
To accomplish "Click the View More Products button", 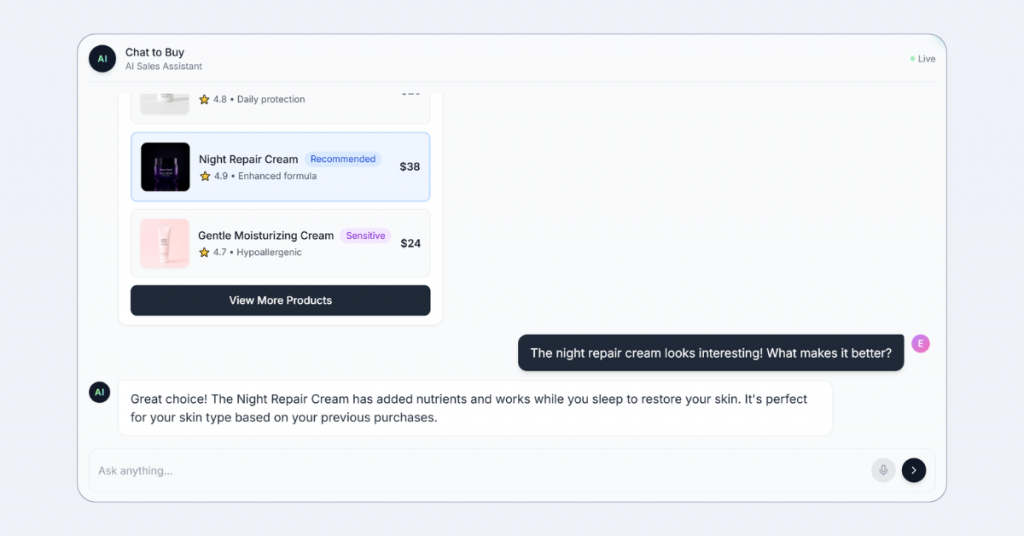I will [x=280, y=300].
